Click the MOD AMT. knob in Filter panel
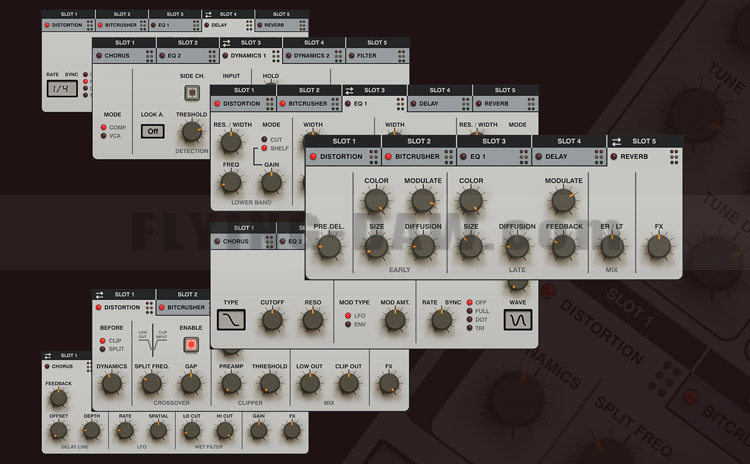The image size is (750, 464). click(395, 321)
